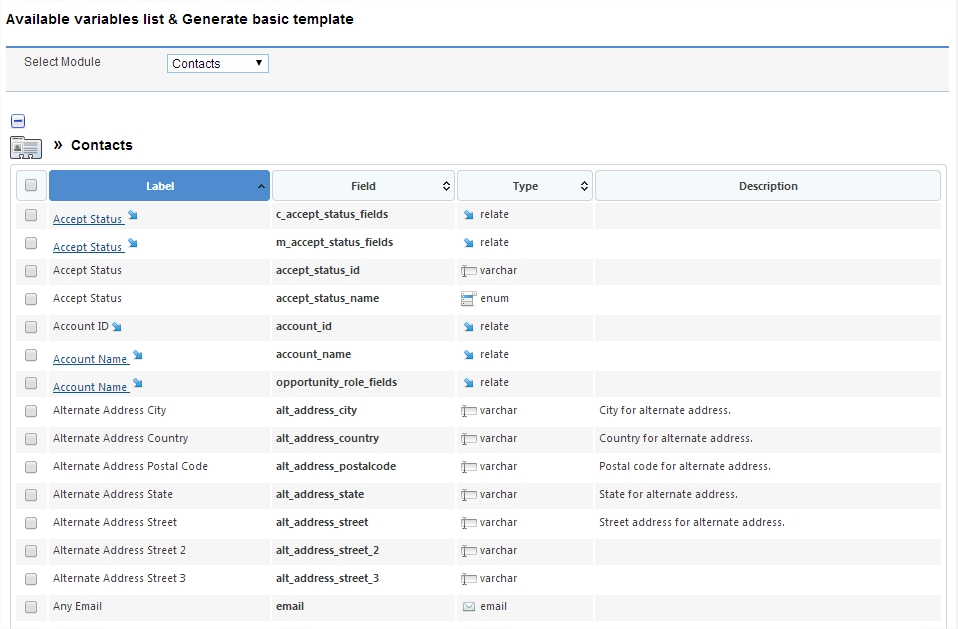The height and width of the screenshot is (629, 958).
Task: Click the email envelope icon in Type column
Action: tap(468, 607)
